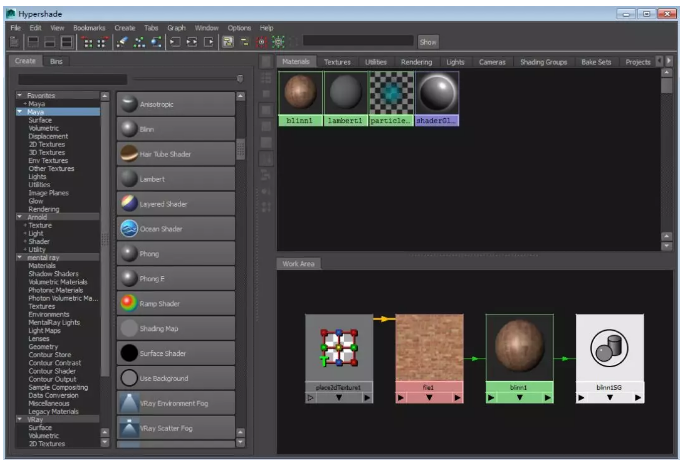The image size is (683, 466).
Task: Show next graph icon in toolbar
Action: (103, 42)
